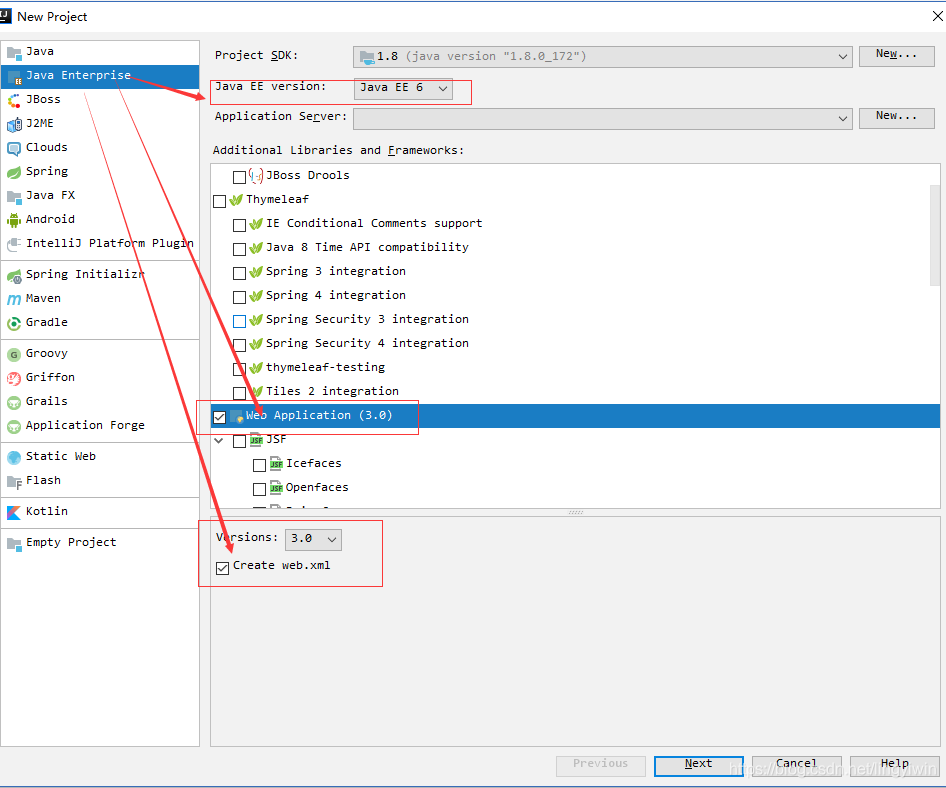Select the Grails icon
The image size is (946, 788).
pos(14,402)
